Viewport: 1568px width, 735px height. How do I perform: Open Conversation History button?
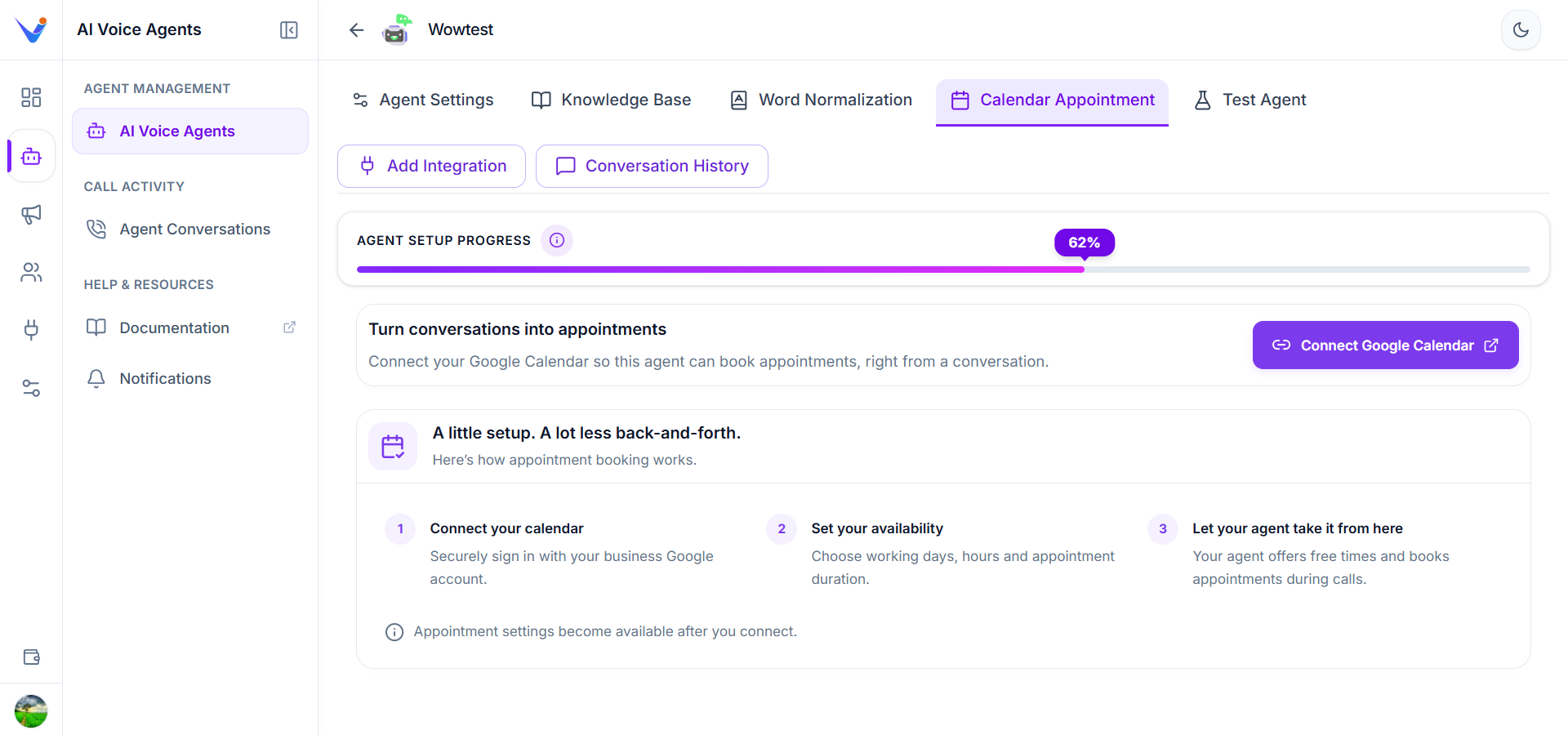(x=652, y=167)
